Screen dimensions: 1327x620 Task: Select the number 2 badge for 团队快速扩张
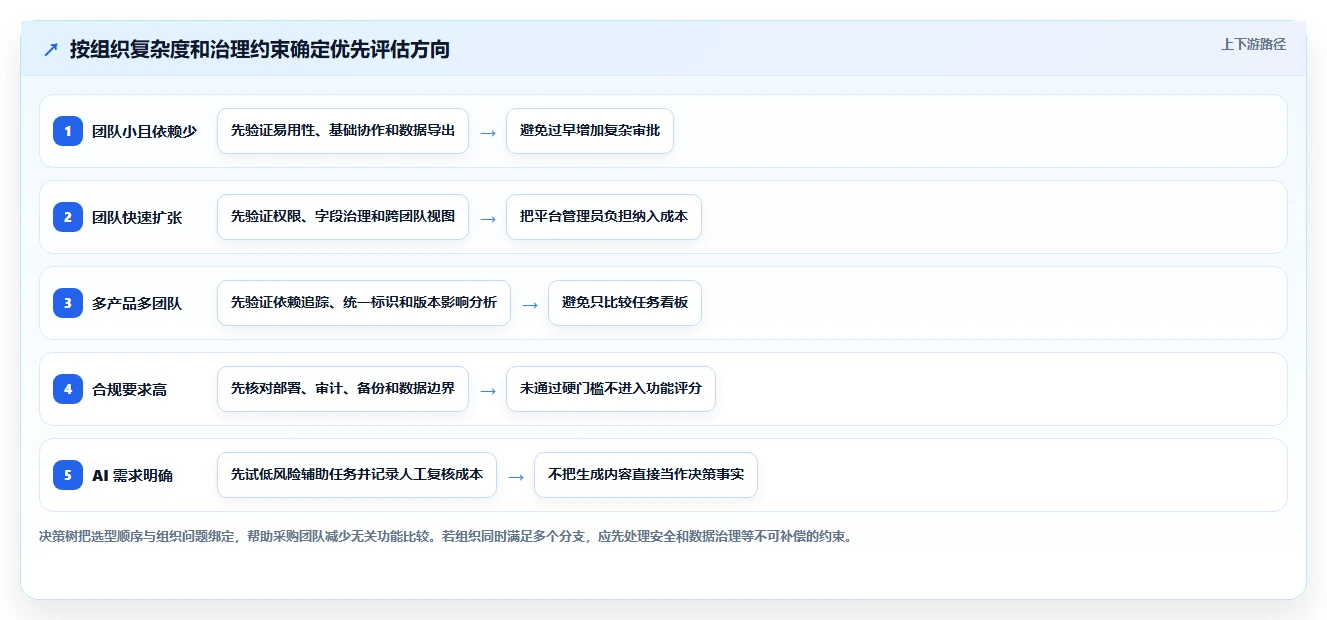point(68,217)
